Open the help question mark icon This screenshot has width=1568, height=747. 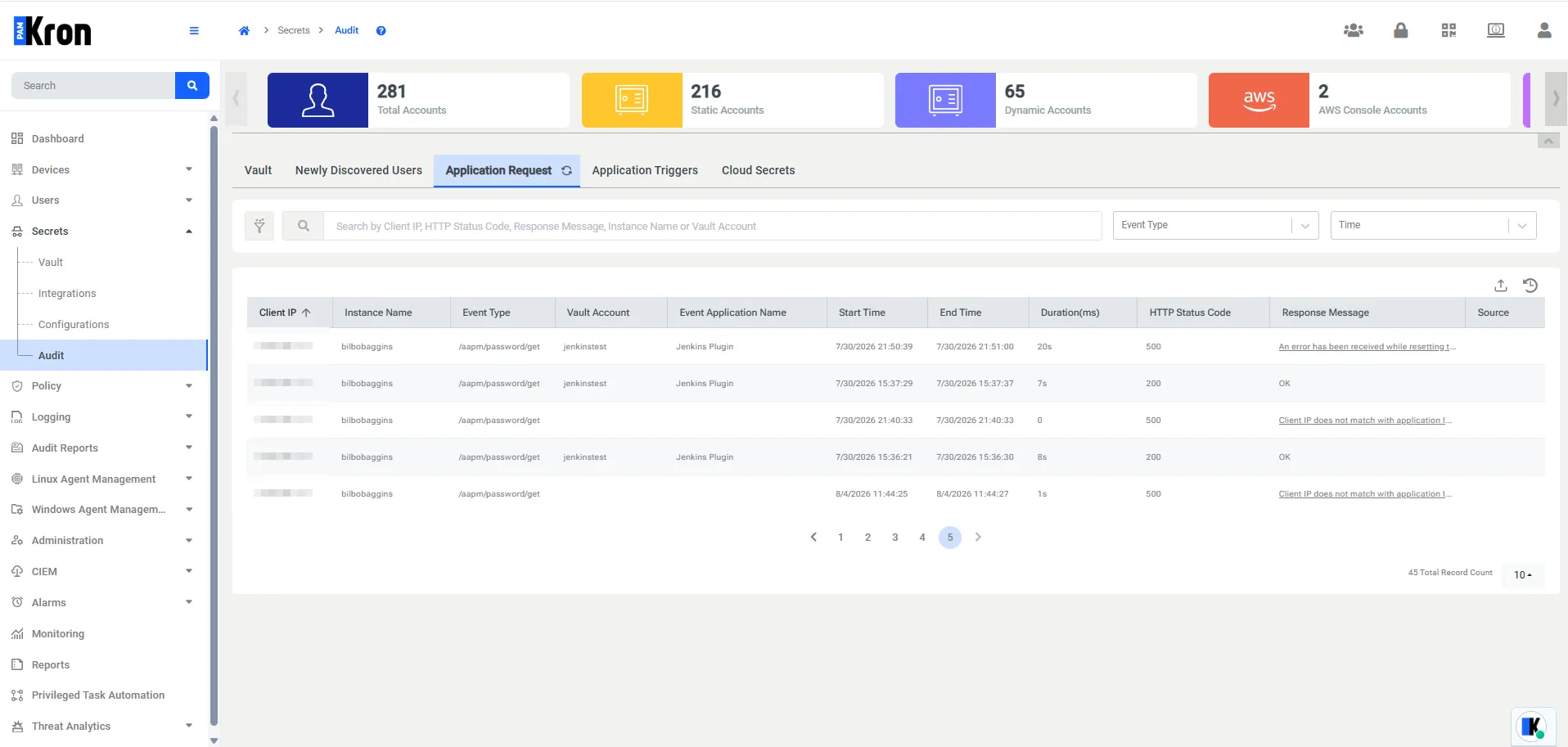(381, 31)
